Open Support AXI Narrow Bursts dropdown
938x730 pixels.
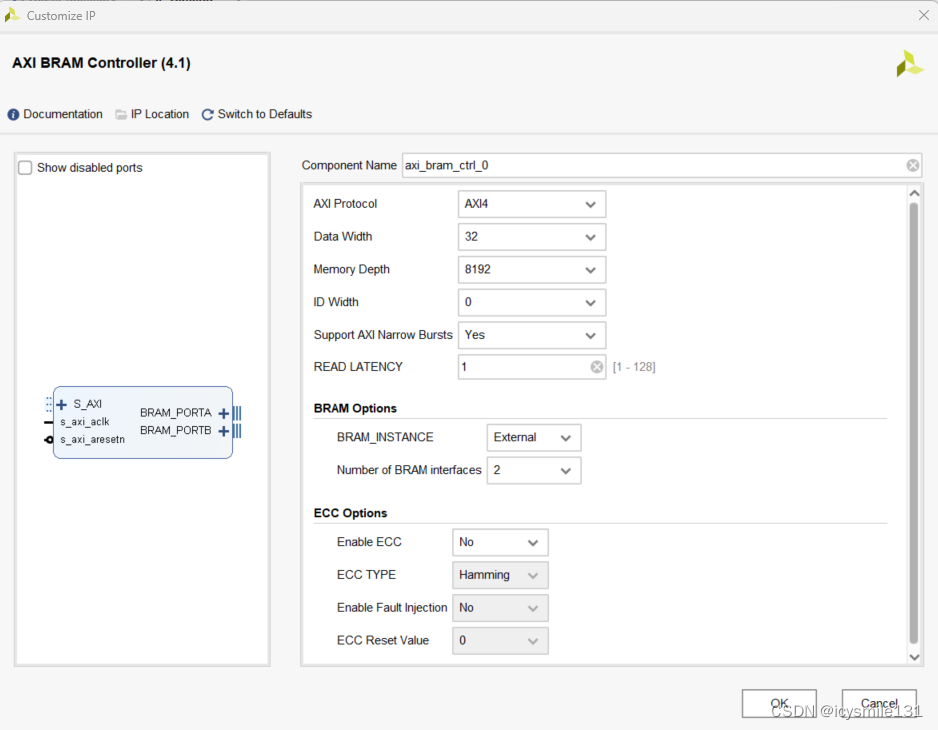(532, 335)
